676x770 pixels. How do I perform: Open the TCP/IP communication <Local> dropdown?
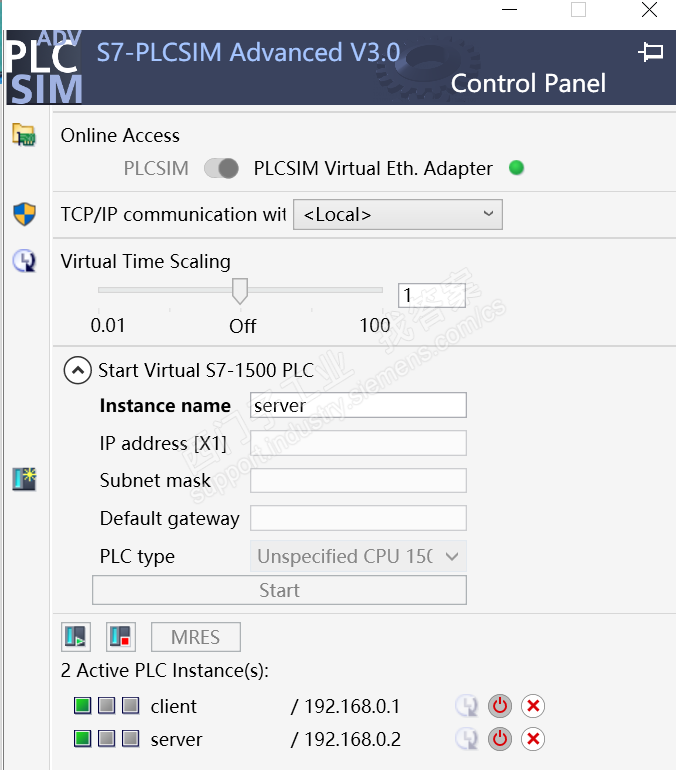[397, 214]
